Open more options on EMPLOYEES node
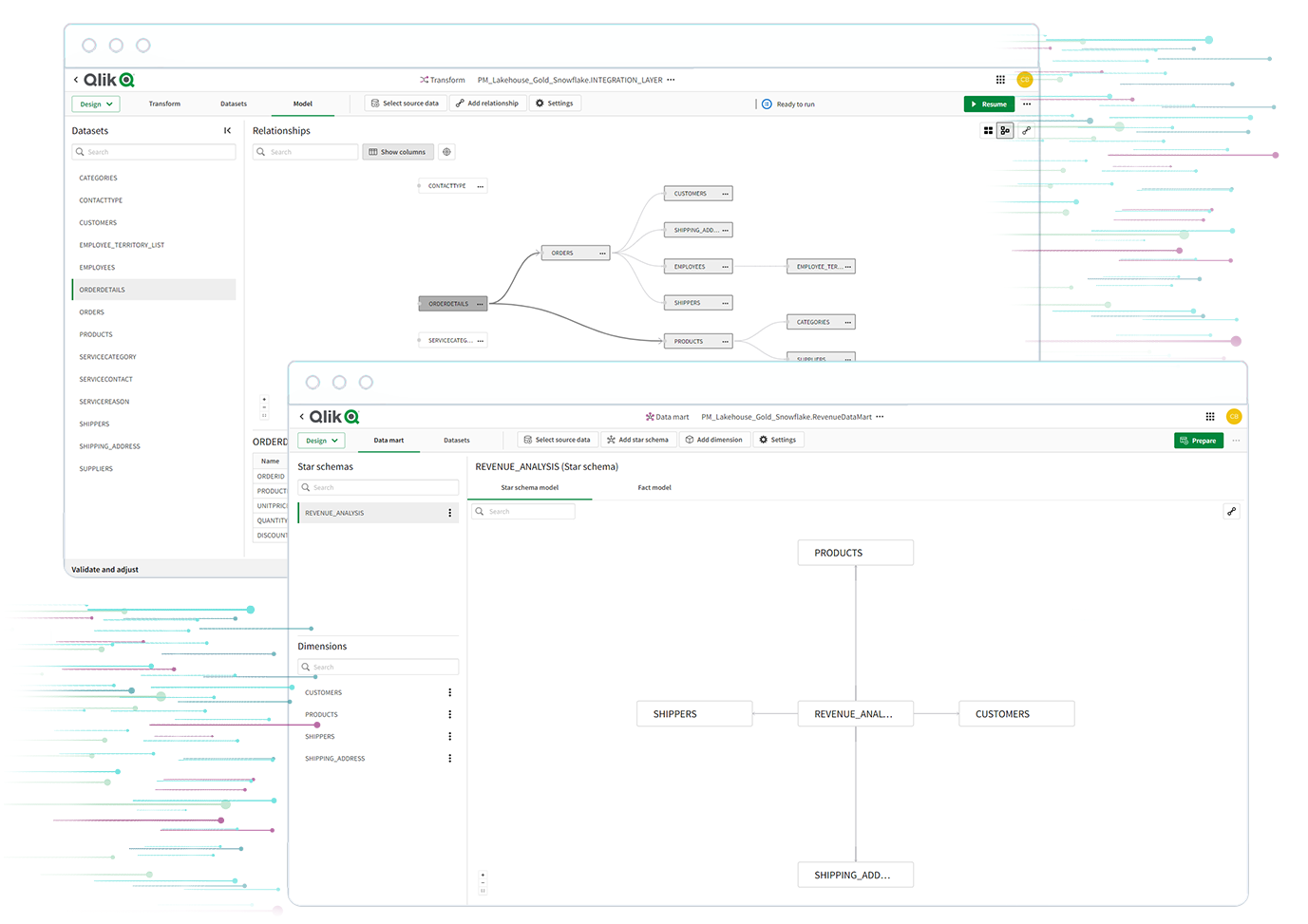The width and height of the screenshot is (1308, 924). 725,267
